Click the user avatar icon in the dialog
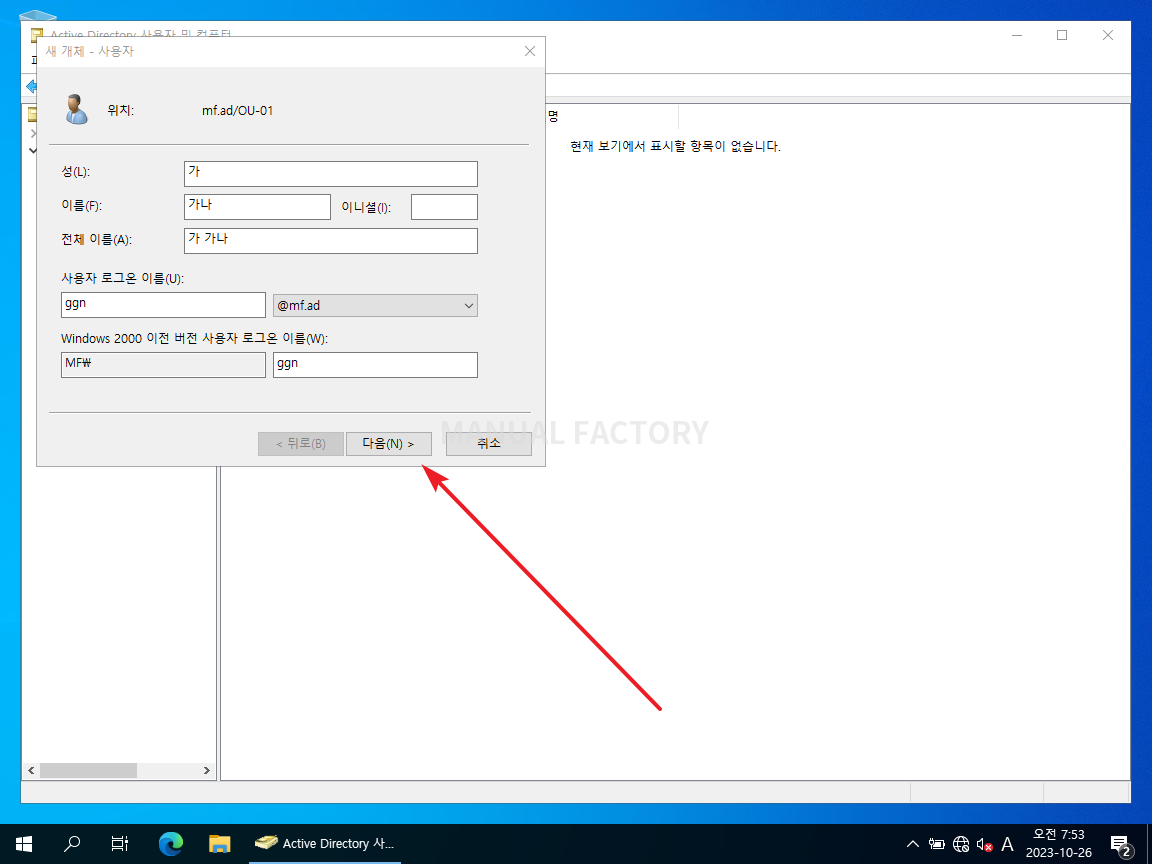 (76, 109)
